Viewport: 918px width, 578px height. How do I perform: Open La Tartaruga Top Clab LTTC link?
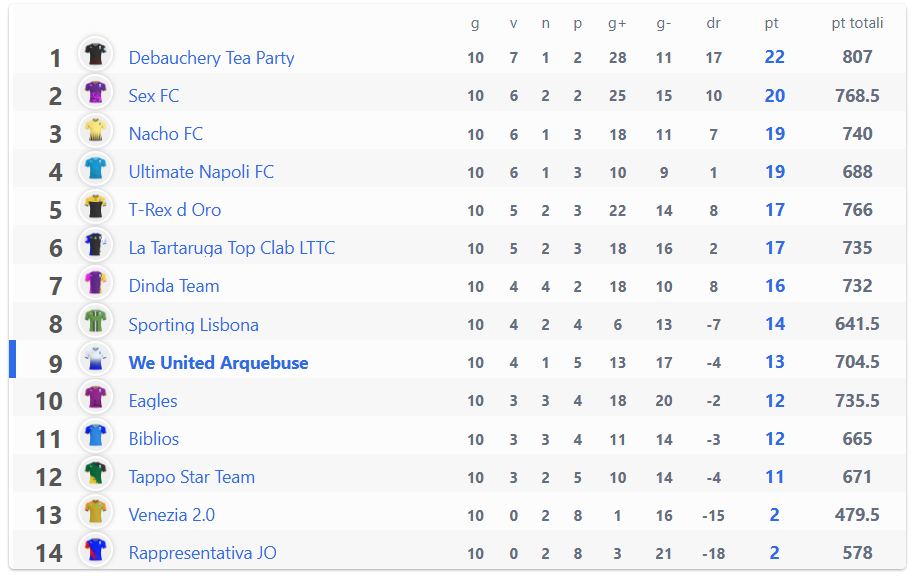pyautogui.click(x=232, y=248)
